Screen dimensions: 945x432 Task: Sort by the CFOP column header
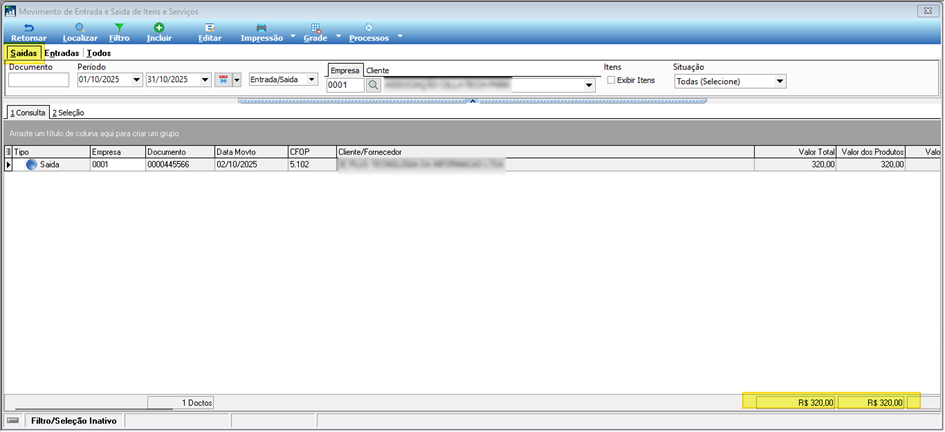point(312,152)
